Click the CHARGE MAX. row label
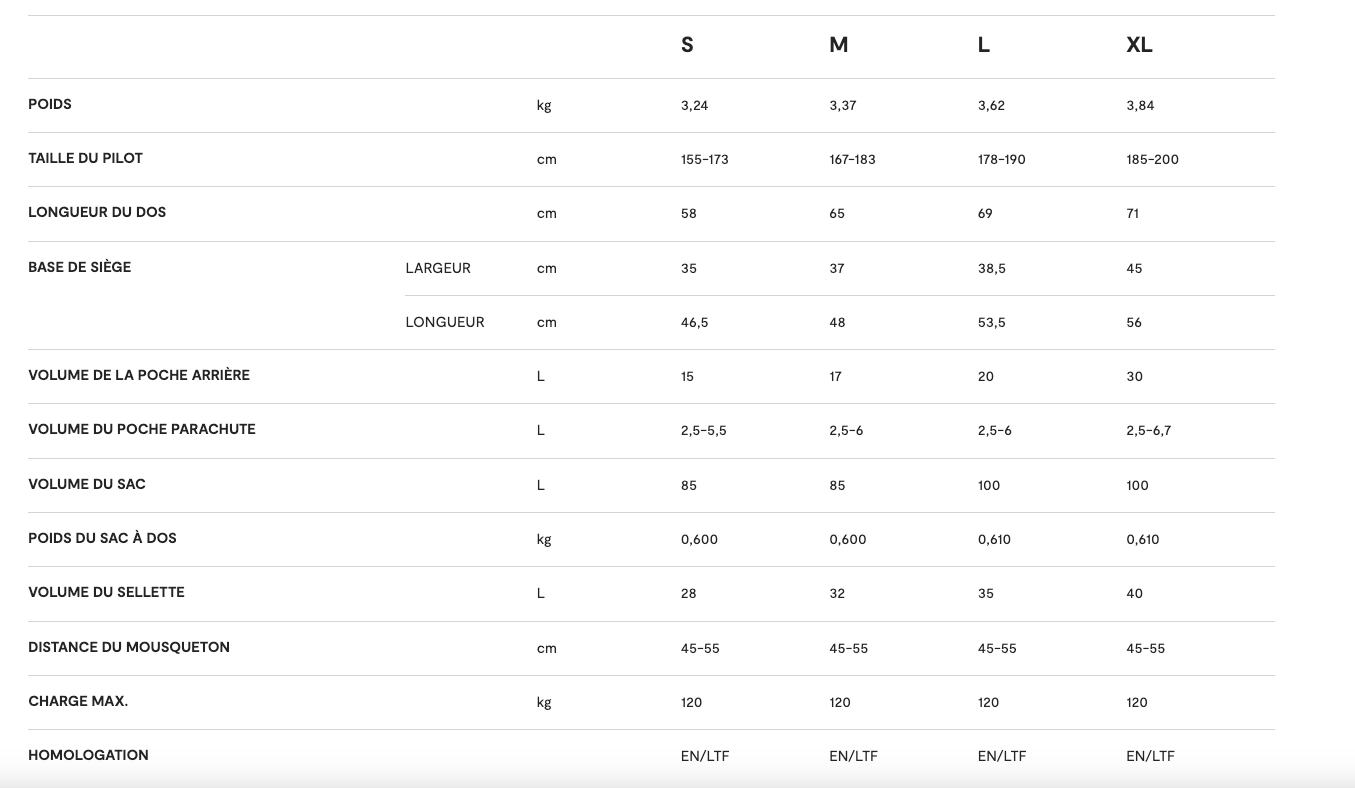The height and width of the screenshot is (788, 1355). click(x=78, y=701)
